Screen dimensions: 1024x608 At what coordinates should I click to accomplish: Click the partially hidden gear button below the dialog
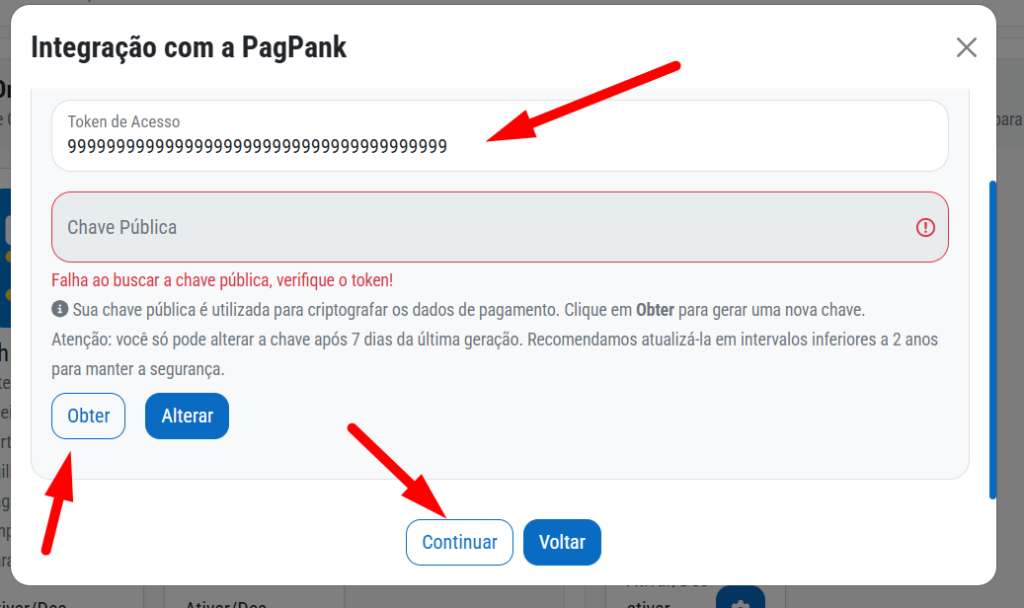(x=740, y=598)
